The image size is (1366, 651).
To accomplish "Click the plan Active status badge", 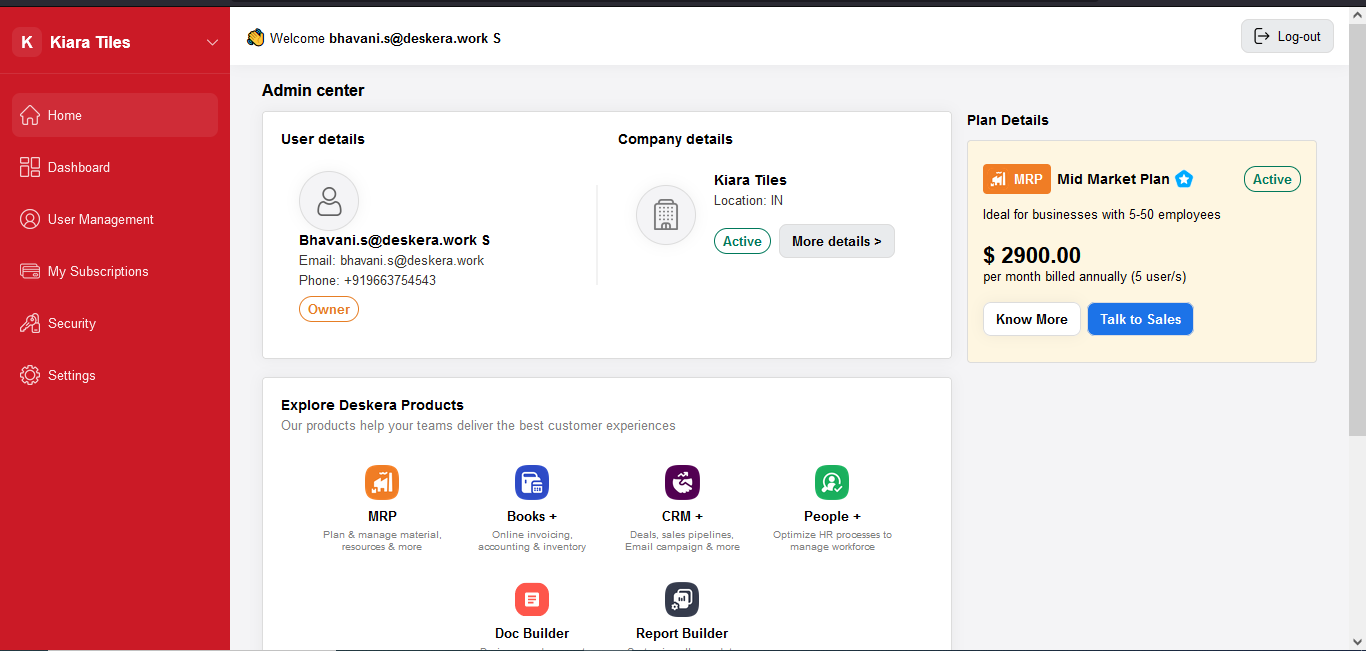I will pos(1272,179).
